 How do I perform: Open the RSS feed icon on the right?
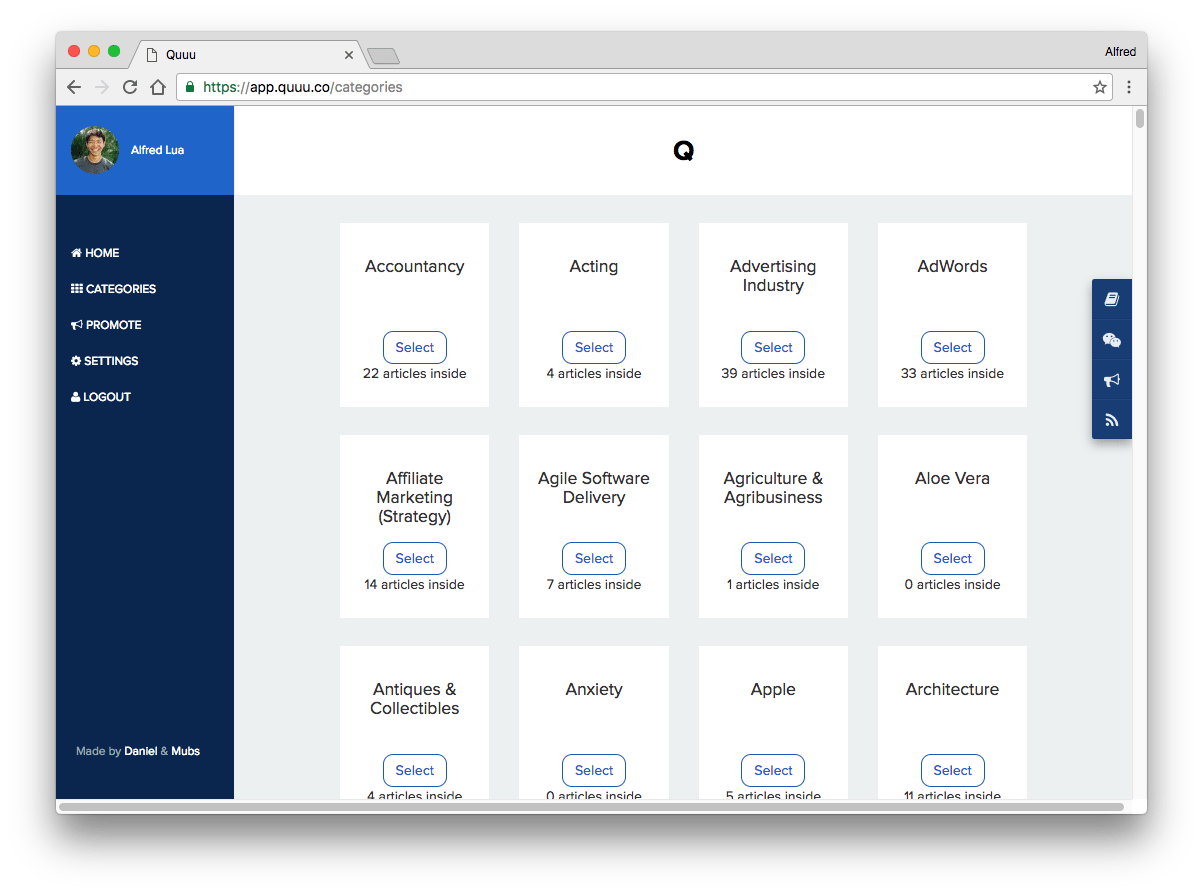[x=1111, y=419]
